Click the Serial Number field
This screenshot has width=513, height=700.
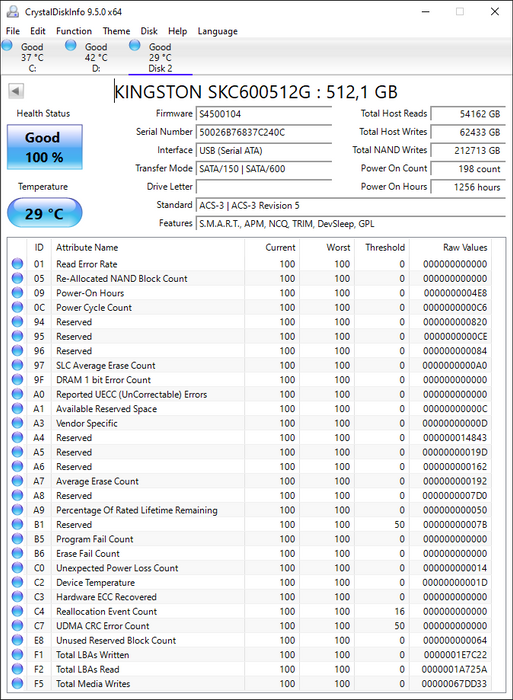pos(264,132)
